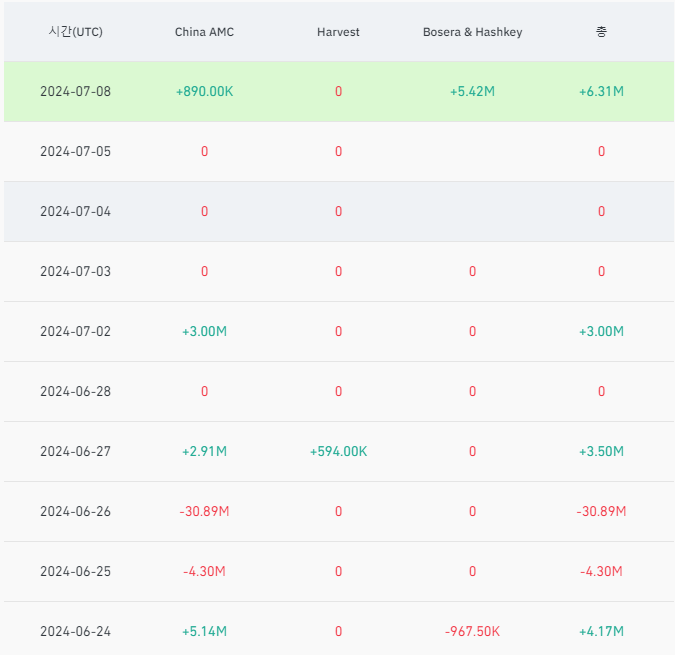This screenshot has height=655, width=675.
Task: Click total 0 in the 2024-06-28 row
Action: click(x=601, y=392)
